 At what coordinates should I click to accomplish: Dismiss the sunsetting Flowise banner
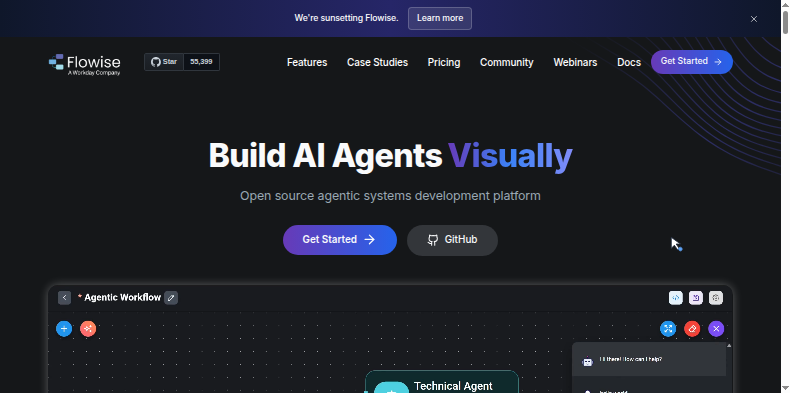point(754,19)
